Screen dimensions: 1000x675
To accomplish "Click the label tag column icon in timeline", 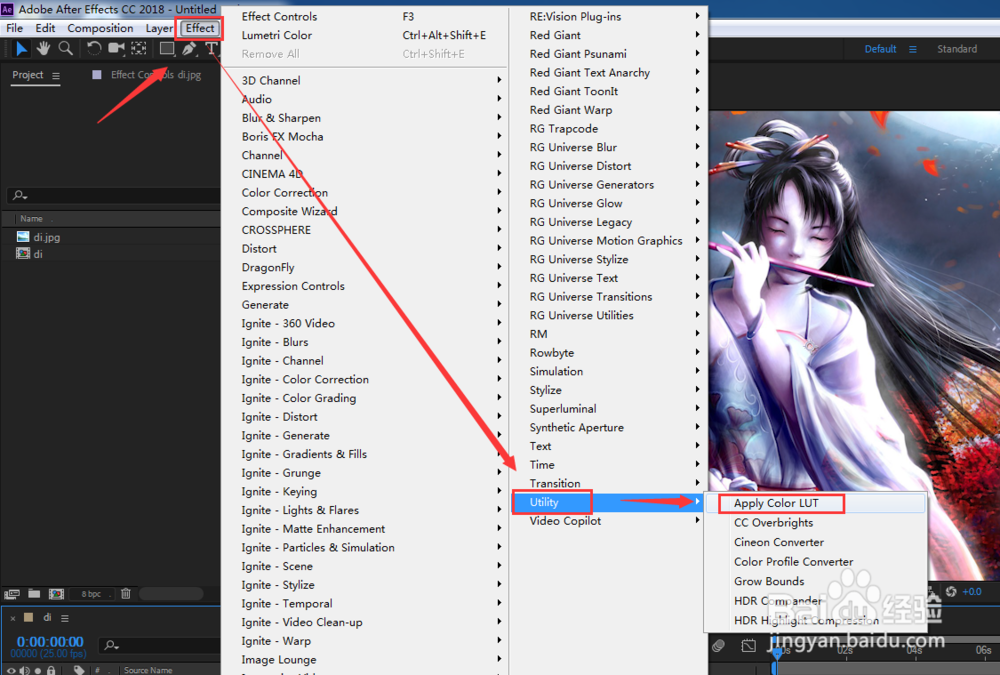I will pyautogui.click(x=78, y=669).
